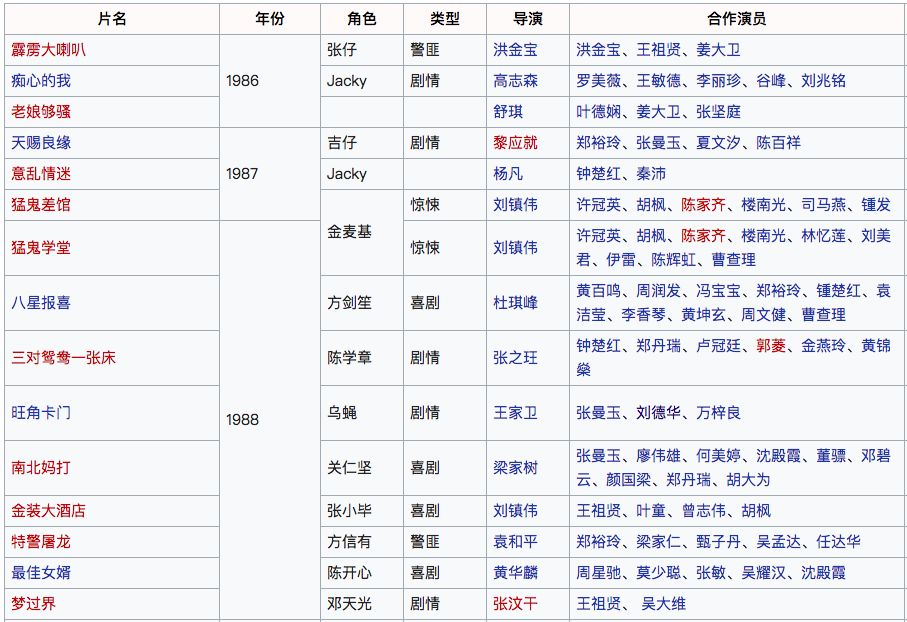Viewport: 907px width, 622px height.
Task: Open the film link 霹雳大喇叭
Action: 48,50
